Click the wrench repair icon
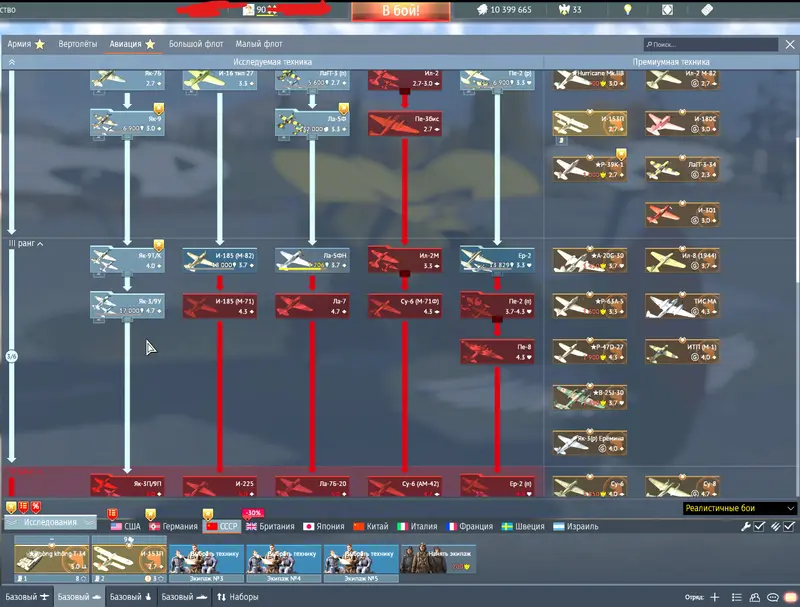Screen dimensions: 800x607 click(745, 526)
